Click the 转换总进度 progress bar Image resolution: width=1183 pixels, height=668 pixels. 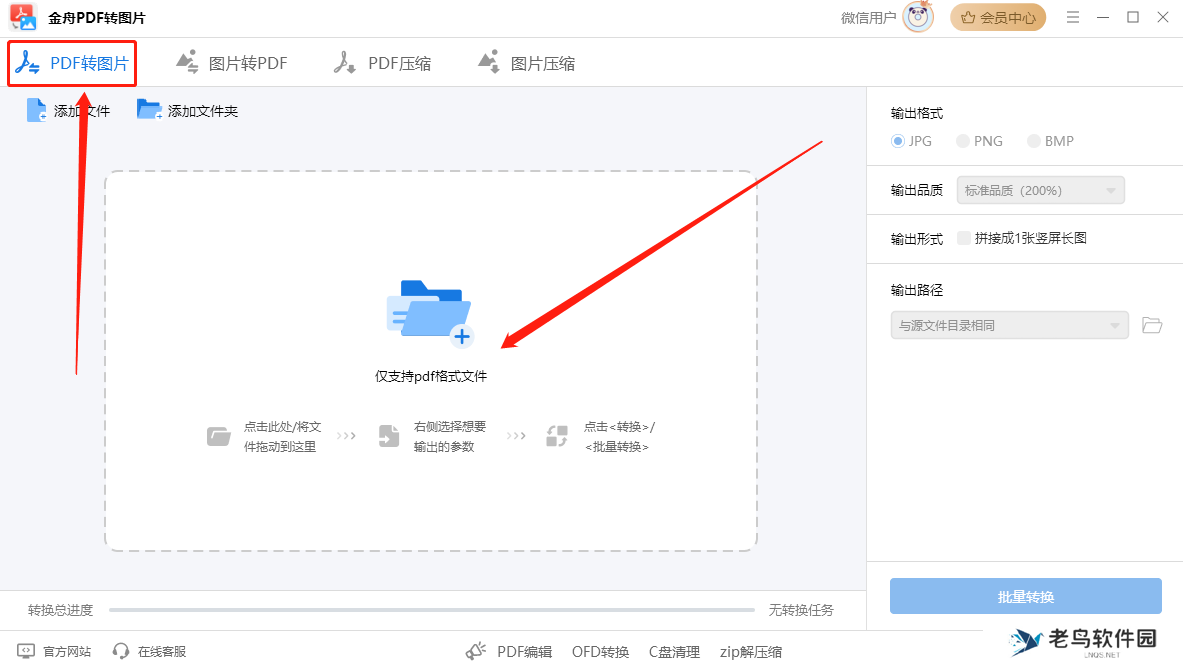tap(430, 610)
